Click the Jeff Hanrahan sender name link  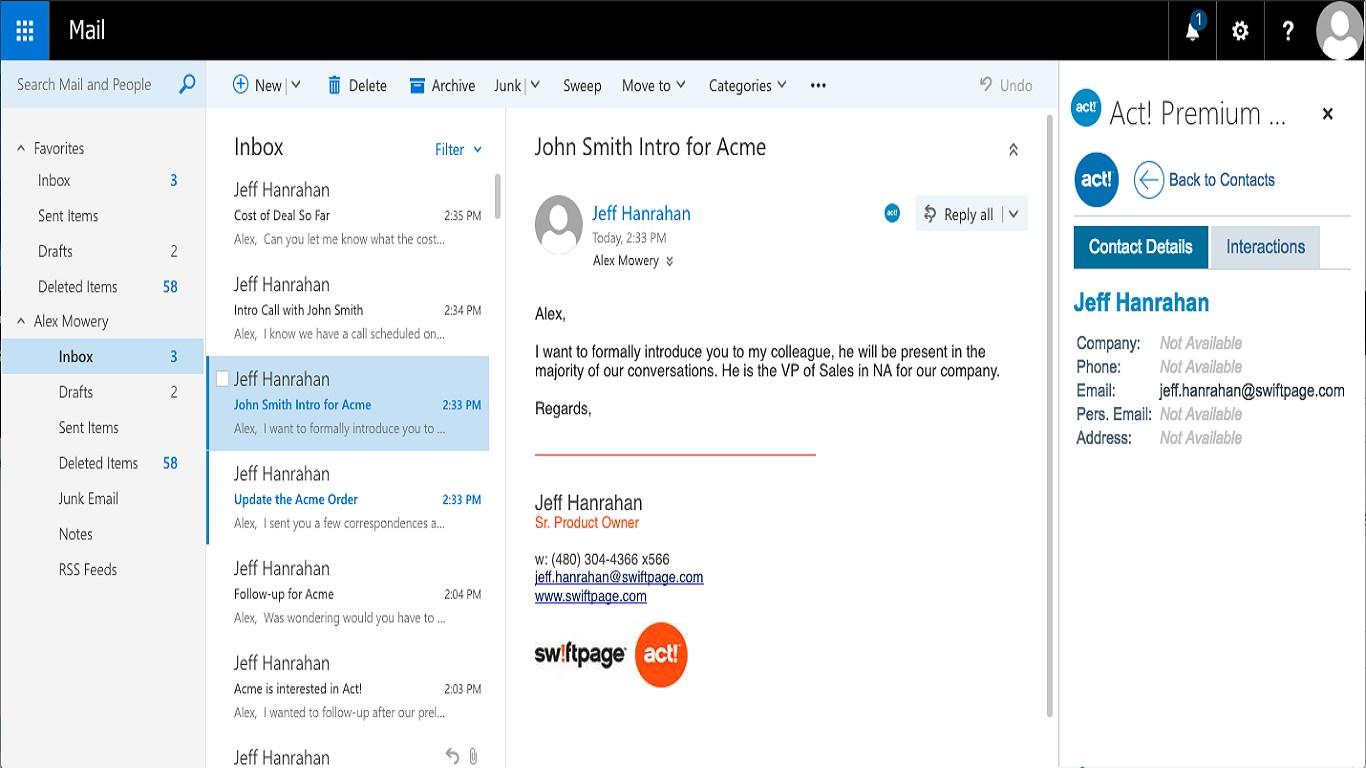[641, 213]
